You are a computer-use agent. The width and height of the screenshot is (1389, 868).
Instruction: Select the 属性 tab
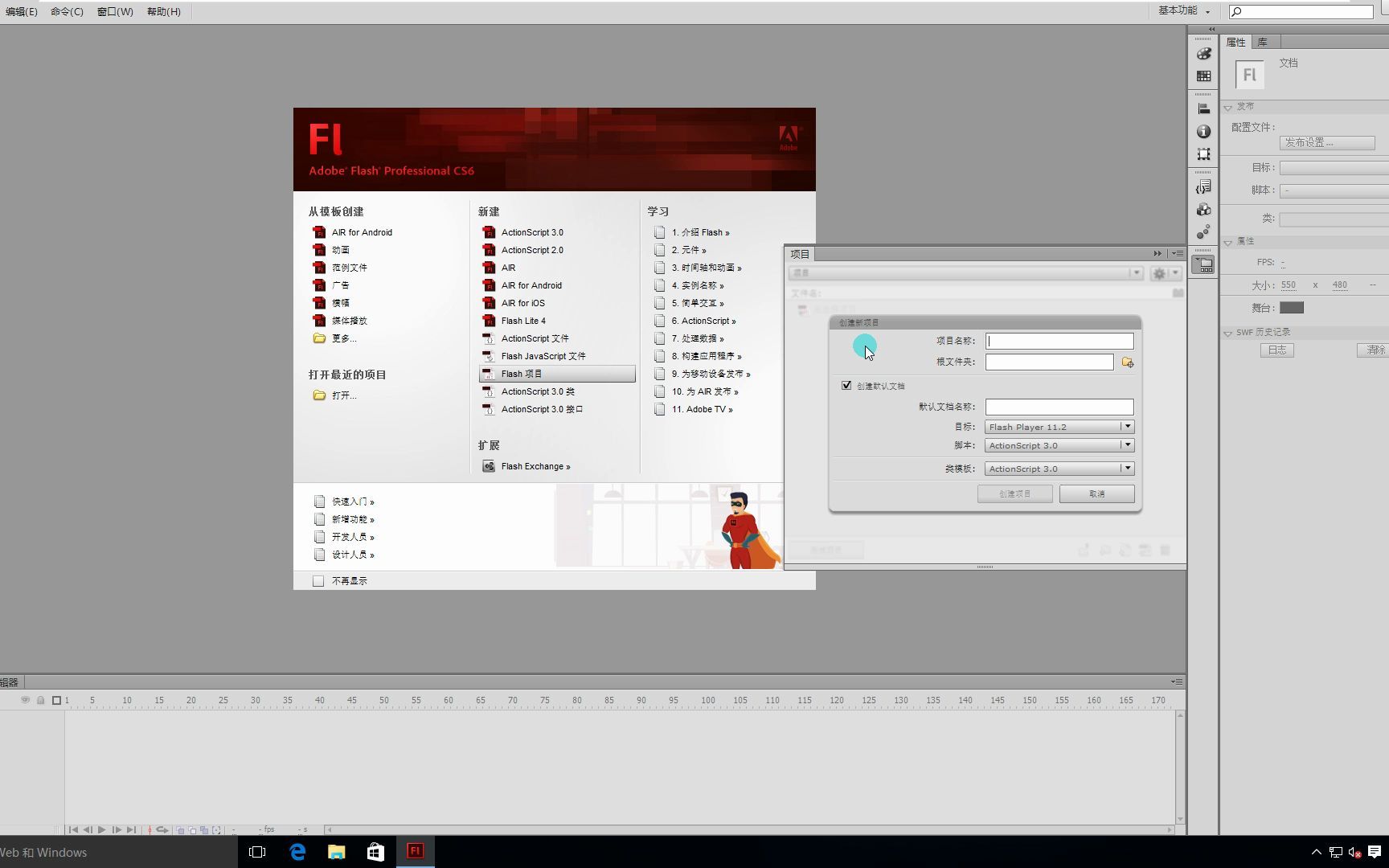pos(1236,42)
